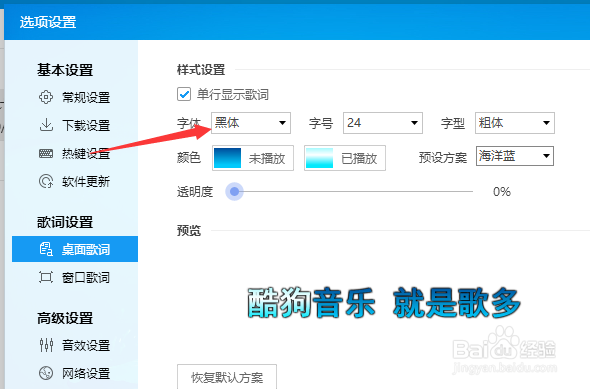Click the equalizer sliders icon beside 音效设置
This screenshot has height=389, width=590.
(46, 345)
